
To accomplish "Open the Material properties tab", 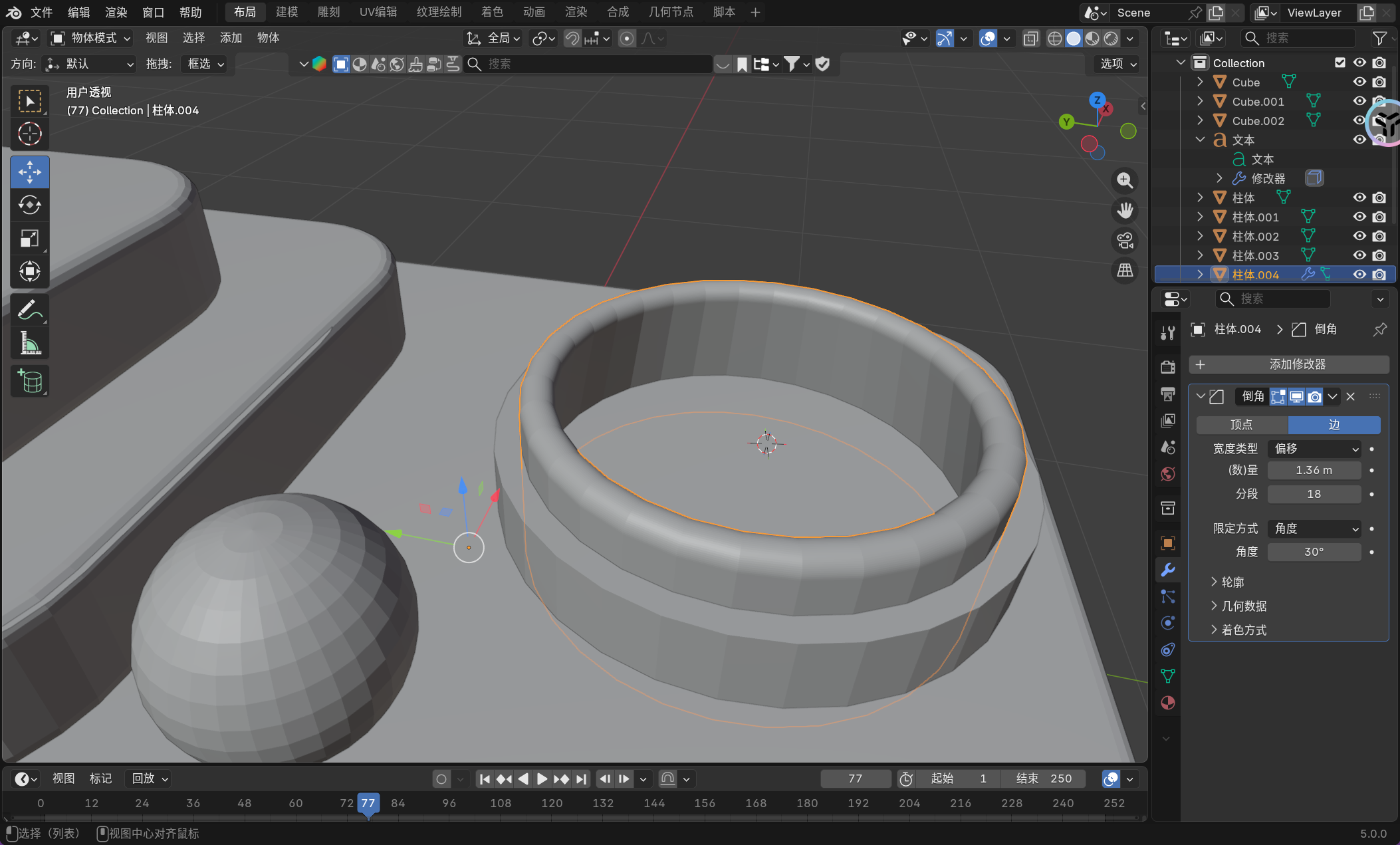I will click(1167, 703).
